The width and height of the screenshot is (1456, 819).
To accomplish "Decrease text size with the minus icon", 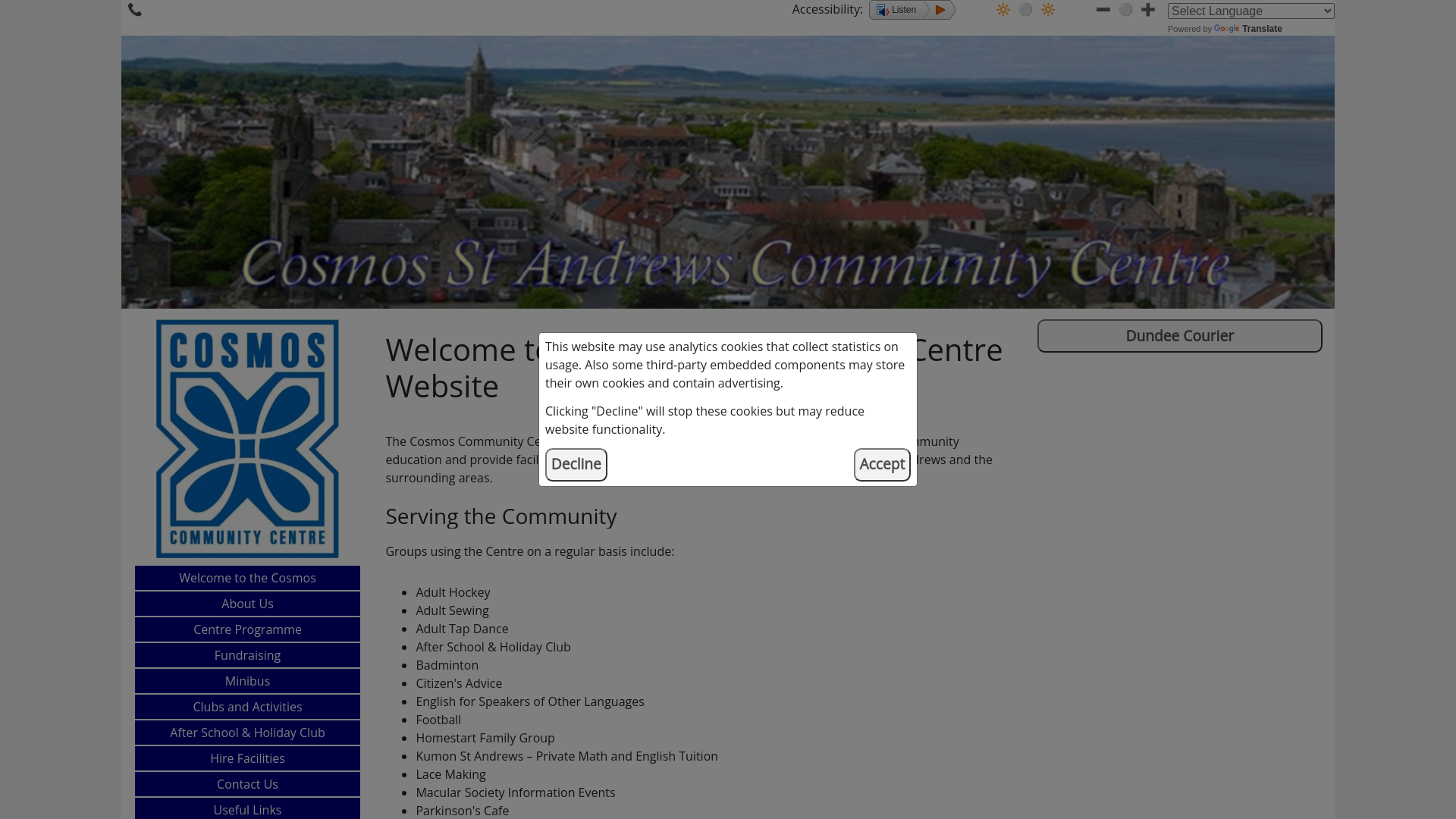I will [1103, 10].
